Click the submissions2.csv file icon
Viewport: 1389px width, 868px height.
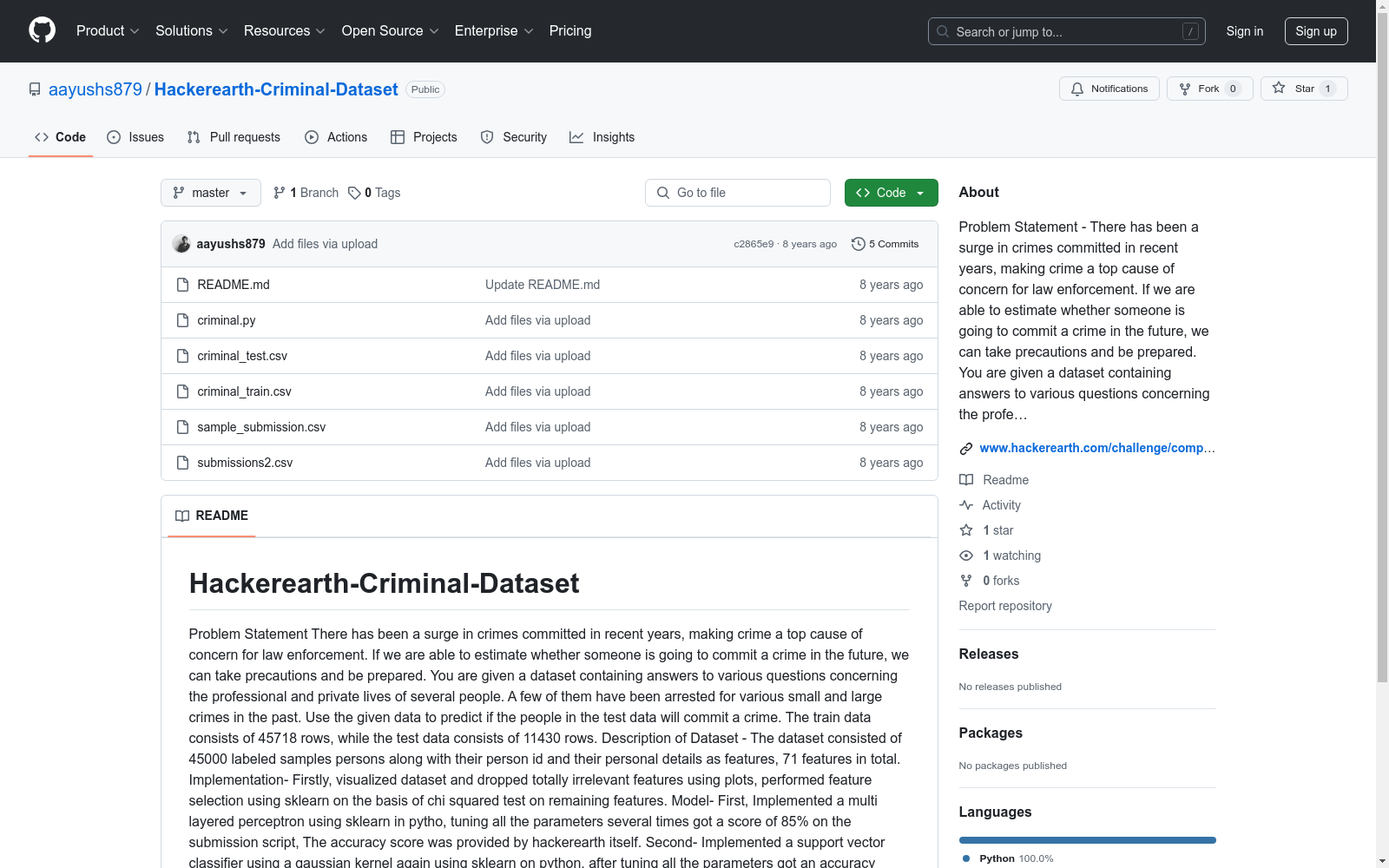182,463
